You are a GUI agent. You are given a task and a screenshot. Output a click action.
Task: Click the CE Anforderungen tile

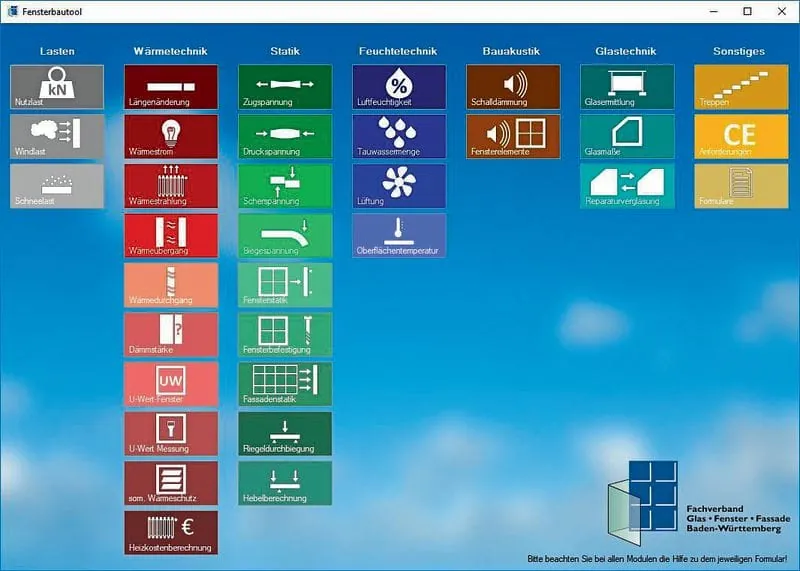click(741, 136)
